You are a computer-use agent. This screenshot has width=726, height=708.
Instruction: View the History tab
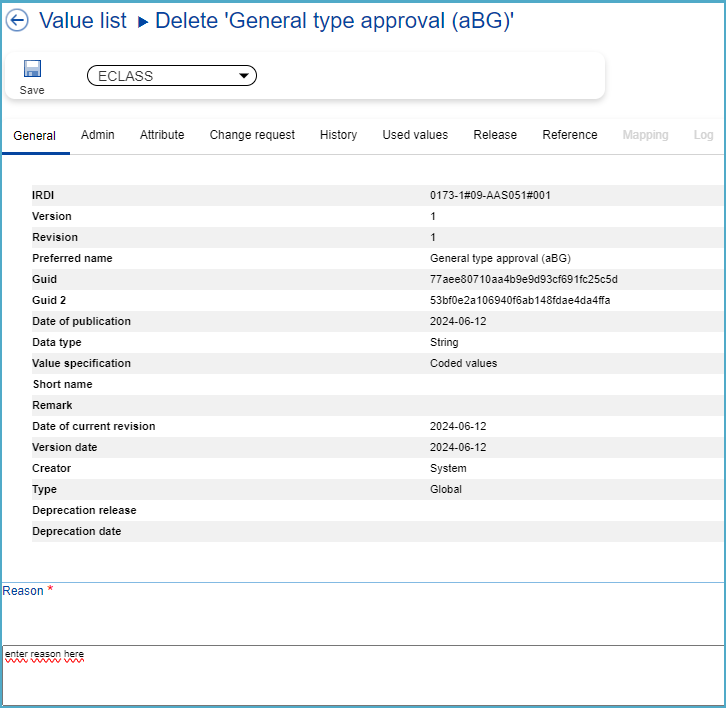(338, 135)
